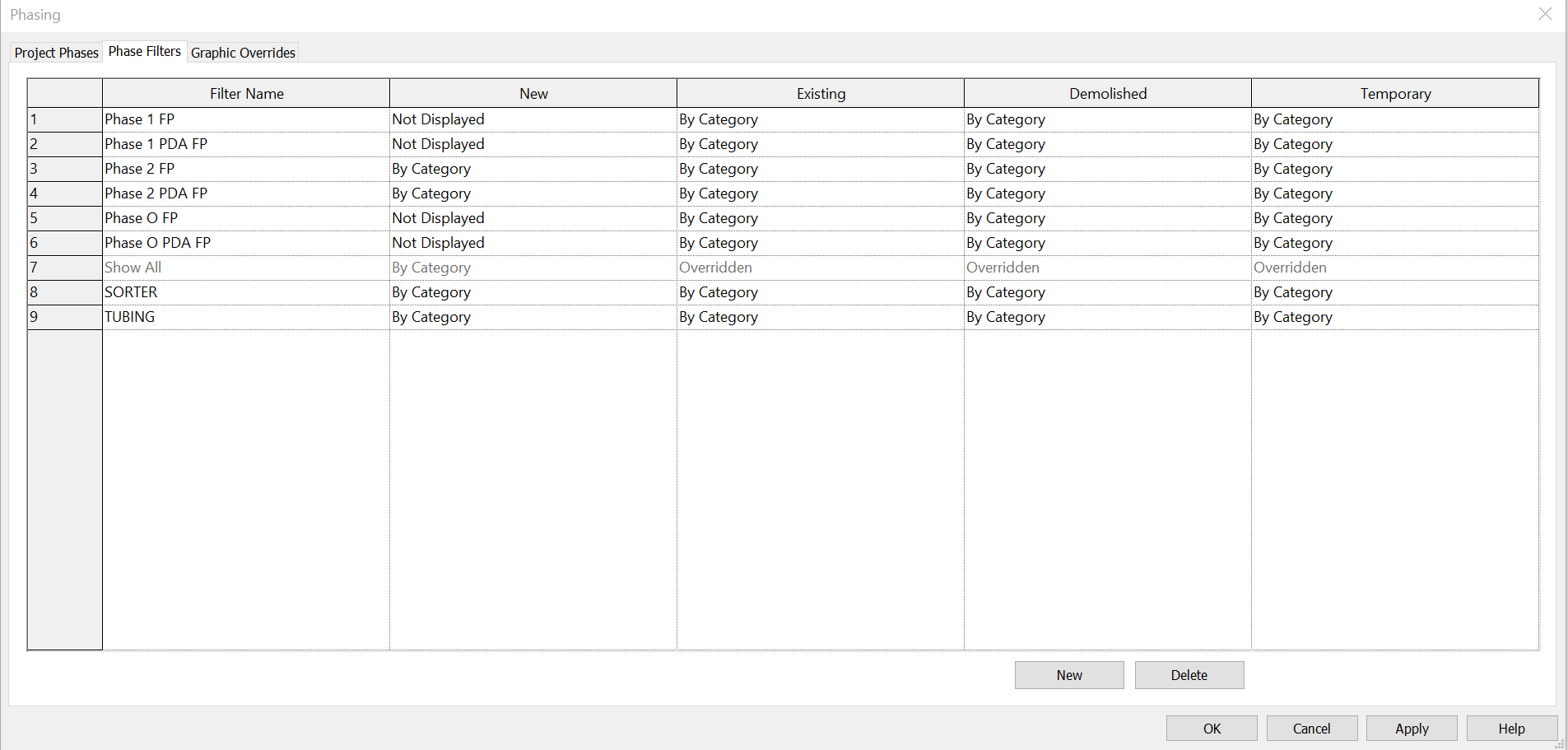Select the Phase 2 FP filter name
The width and height of the screenshot is (1568, 750).
pyautogui.click(x=245, y=169)
